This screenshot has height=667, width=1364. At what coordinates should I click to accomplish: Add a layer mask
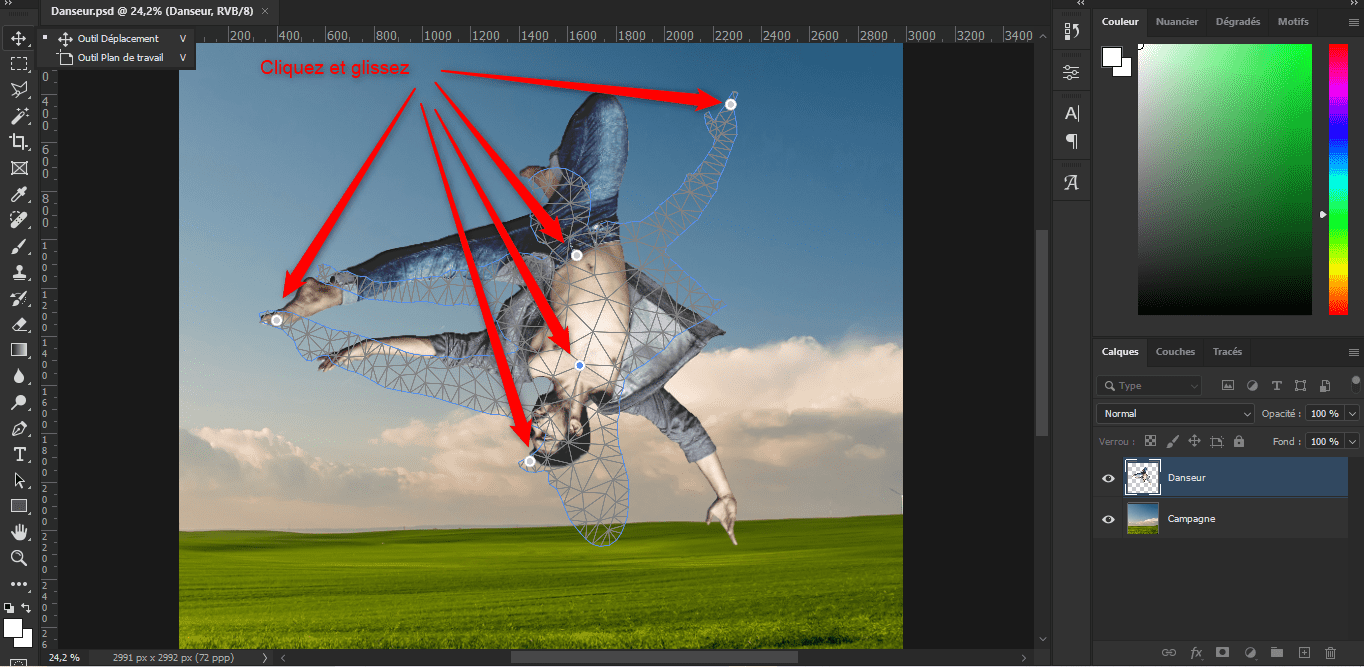(1222, 652)
